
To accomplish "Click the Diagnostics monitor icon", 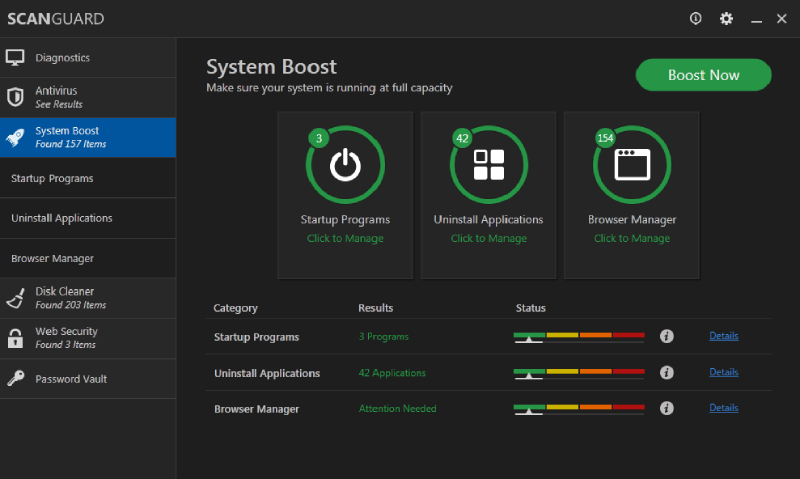I will tap(15, 58).
